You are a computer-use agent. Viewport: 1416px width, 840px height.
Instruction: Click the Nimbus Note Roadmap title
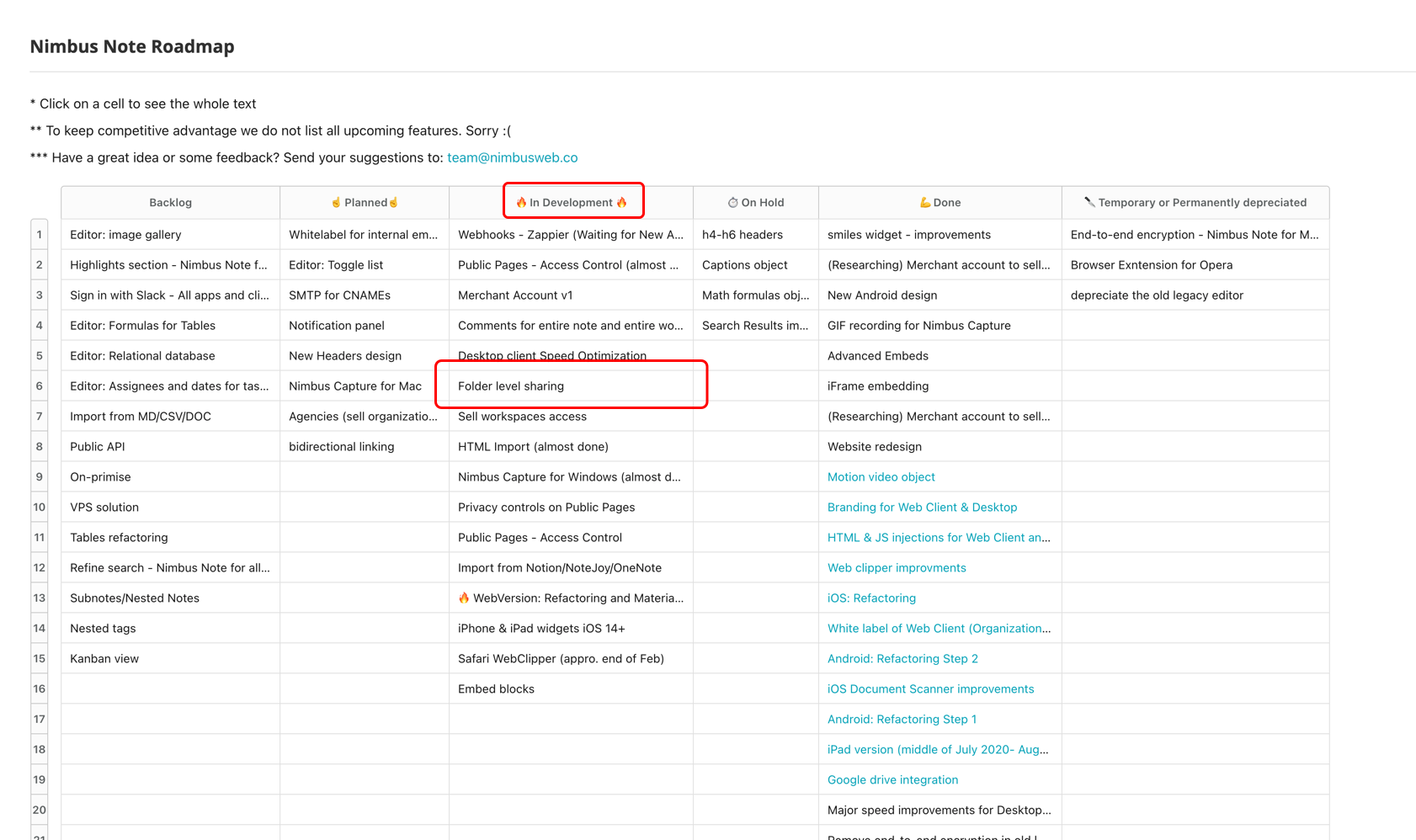coord(132,46)
